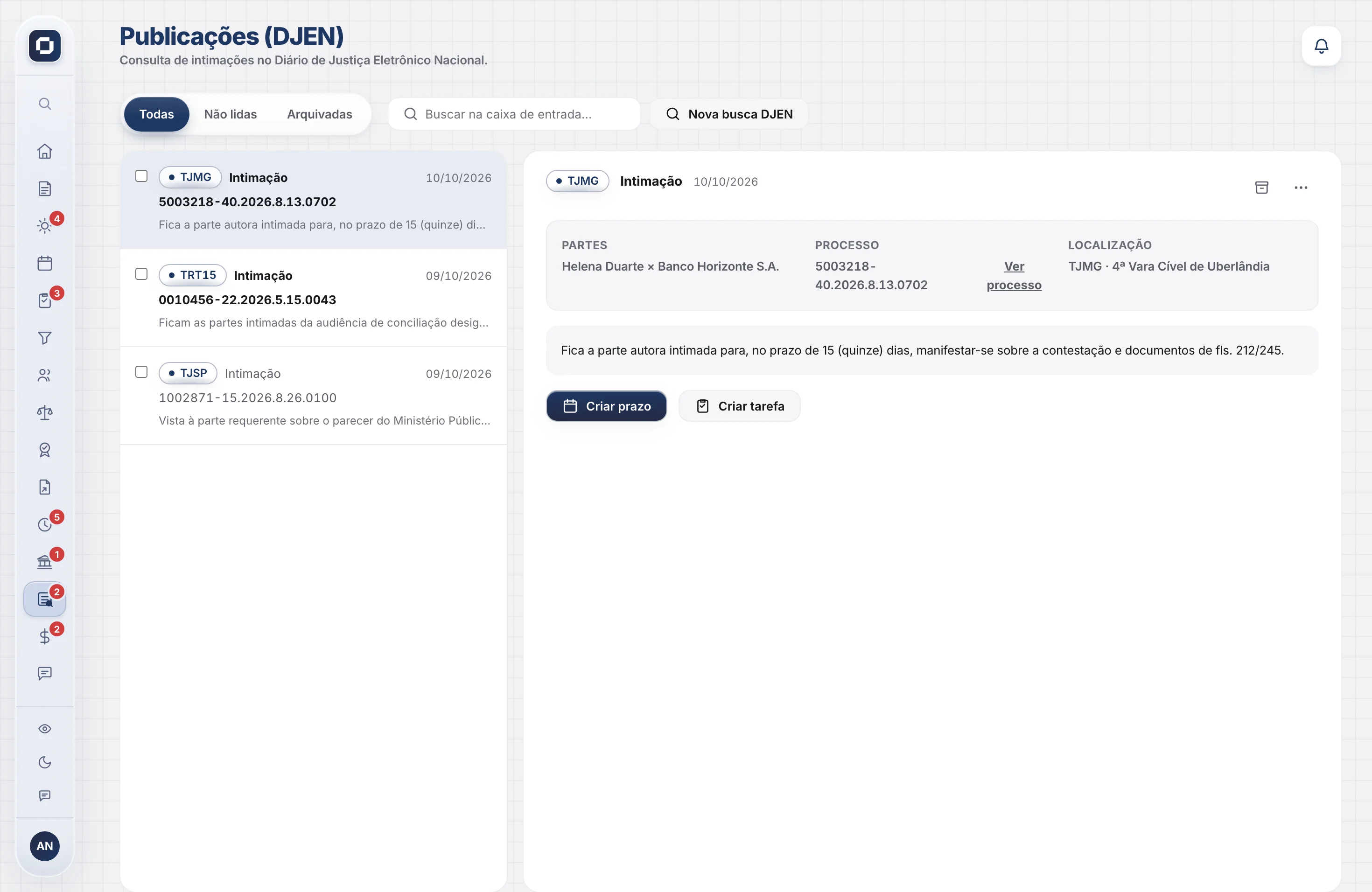Image resolution: width=1372 pixels, height=892 pixels.
Task: Focus the Buscar na caixa de entrada field
Action: coord(514,114)
